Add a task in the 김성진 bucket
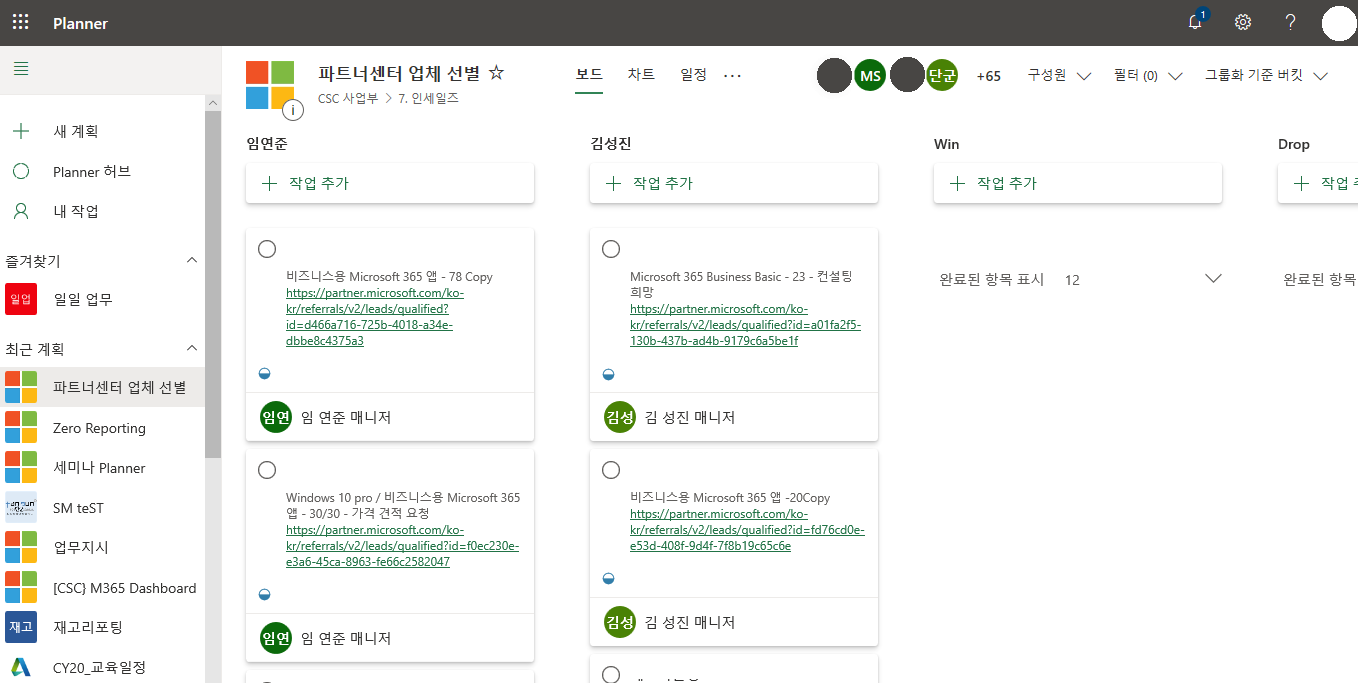The height and width of the screenshot is (683, 1358). 734,183
